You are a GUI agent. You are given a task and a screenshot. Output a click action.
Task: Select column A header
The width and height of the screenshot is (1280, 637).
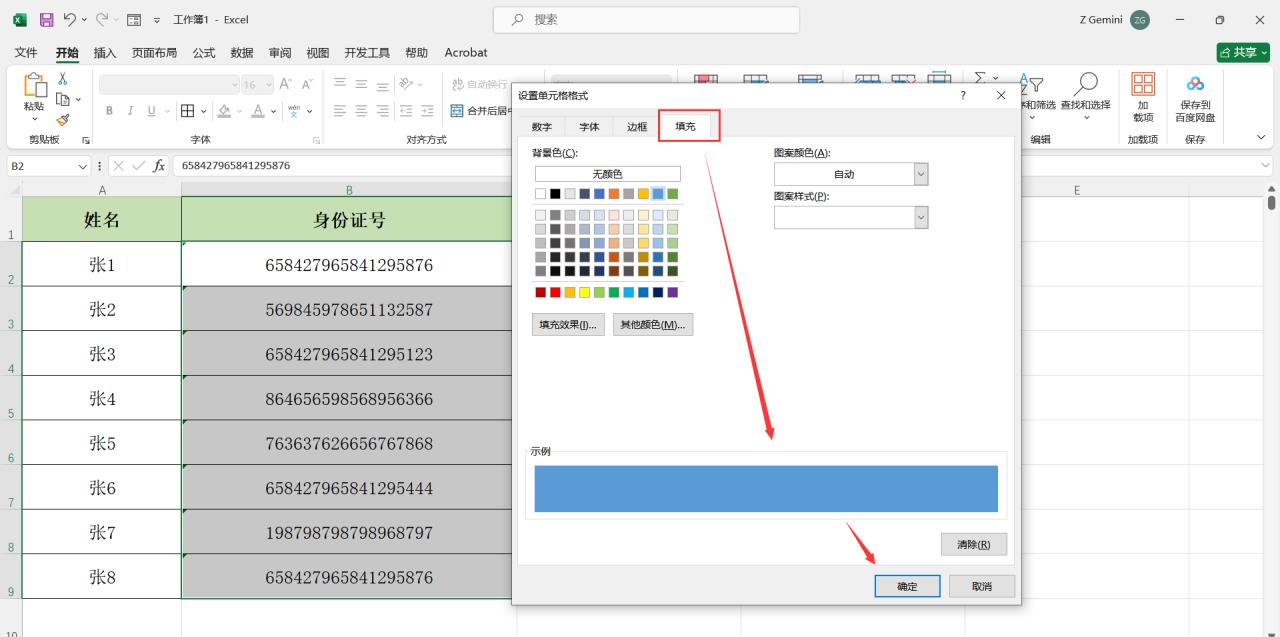click(x=102, y=190)
